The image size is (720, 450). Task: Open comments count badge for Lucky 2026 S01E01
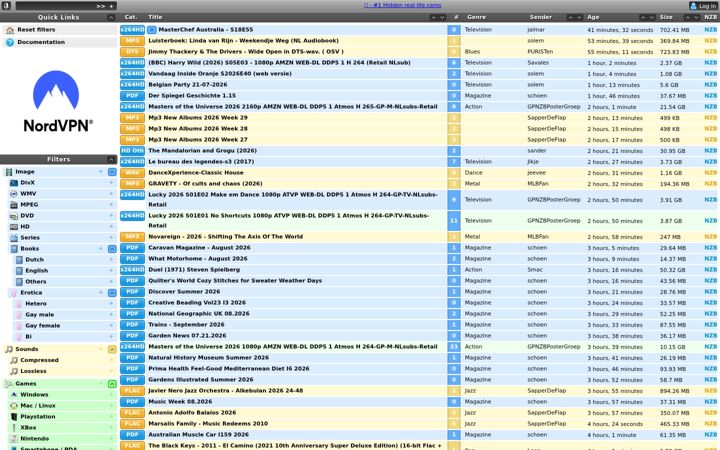[x=454, y=221]
